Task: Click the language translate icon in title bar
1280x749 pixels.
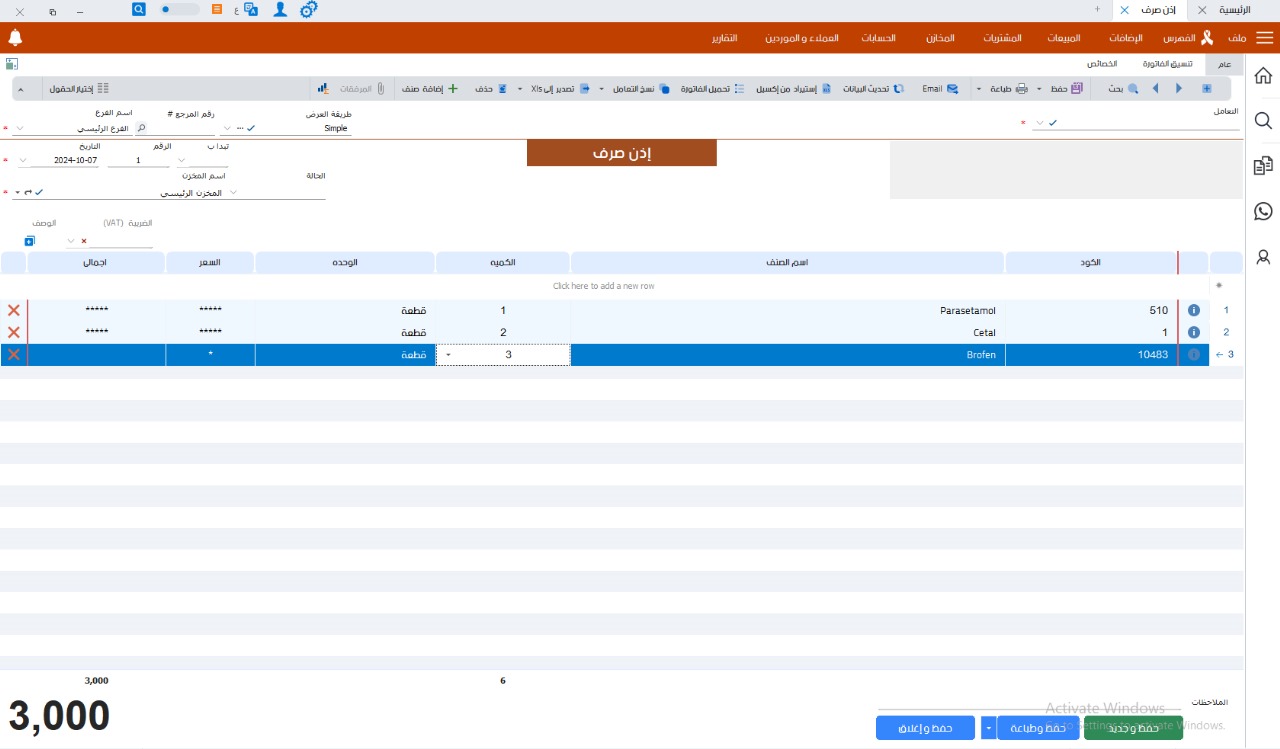Action: click(x=251, y=9)
